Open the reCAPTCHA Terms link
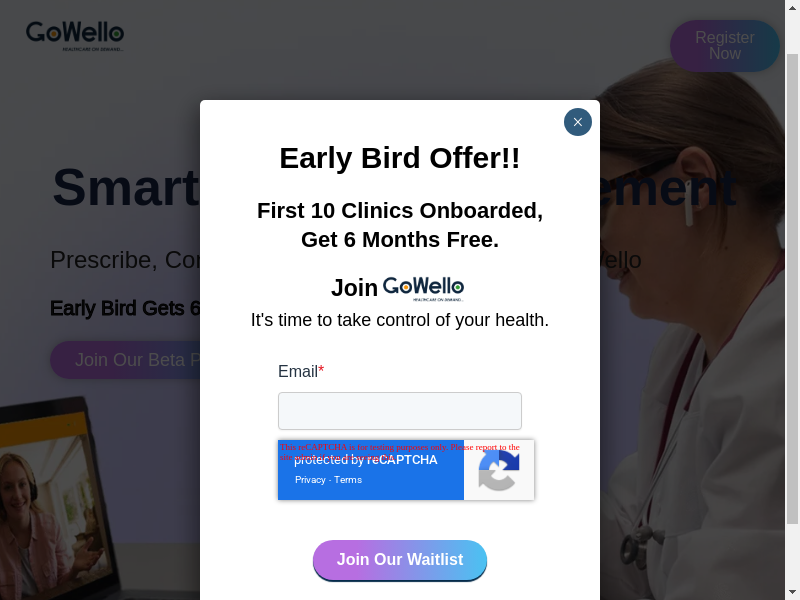The width and height of the screenshot is (800, 600). click(x=348, y=480)
